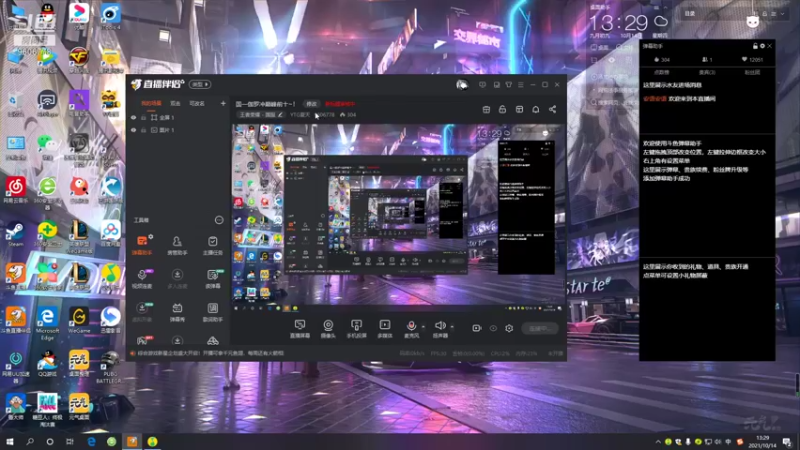The width and height of the screenshot is (800, 450).
Task: Open the notification center in taskbar
Action: click(787, 442)
